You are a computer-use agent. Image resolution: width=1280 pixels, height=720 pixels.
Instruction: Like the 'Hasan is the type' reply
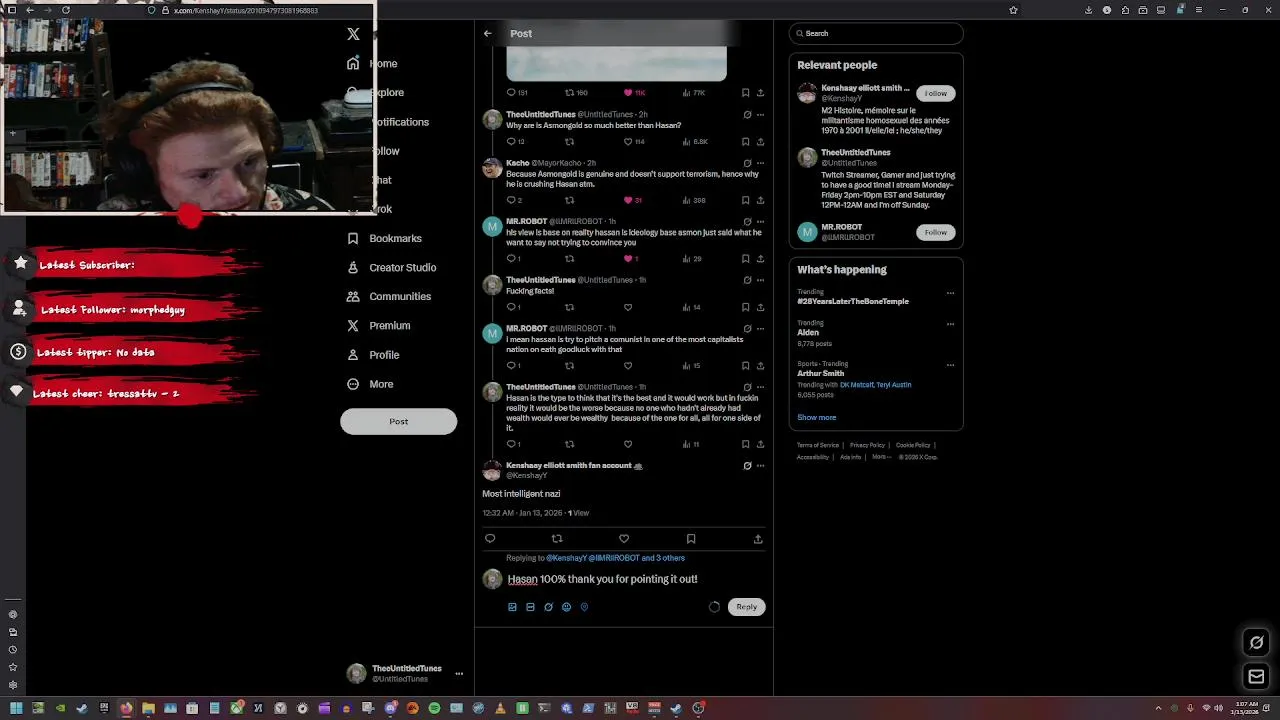click(x=628, y=444)
